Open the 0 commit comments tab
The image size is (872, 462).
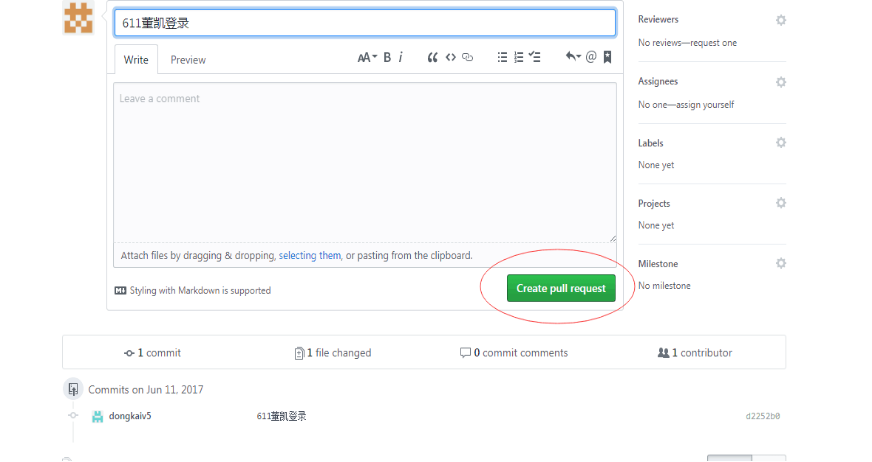[514, 352]
